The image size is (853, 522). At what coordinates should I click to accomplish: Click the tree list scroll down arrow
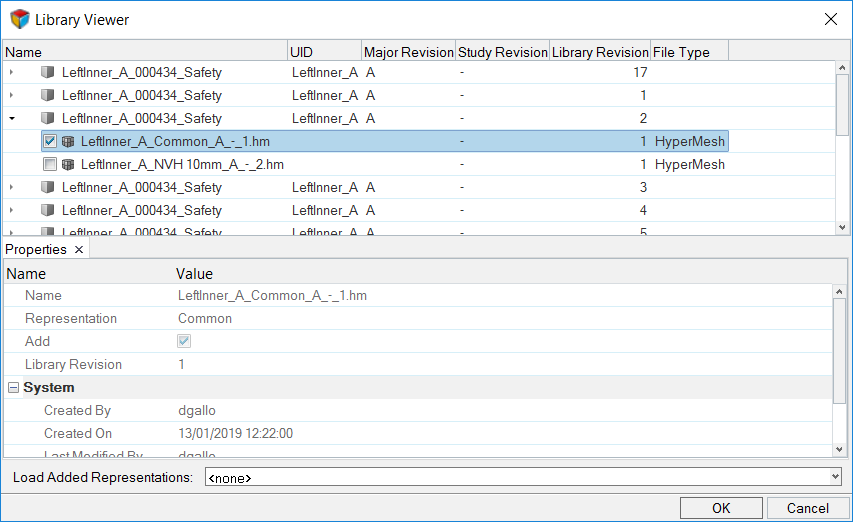click(x=842, y=227)
